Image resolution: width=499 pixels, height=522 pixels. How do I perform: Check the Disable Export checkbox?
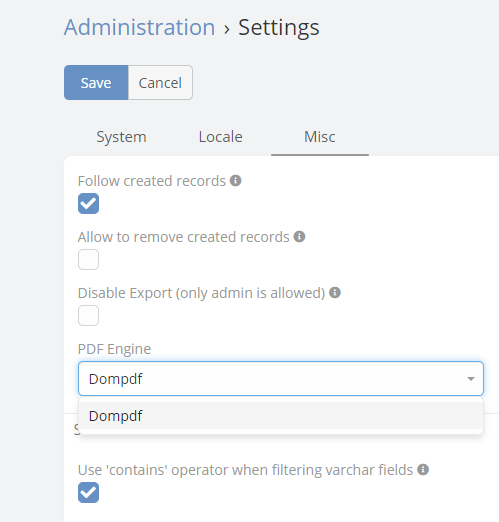88,315
